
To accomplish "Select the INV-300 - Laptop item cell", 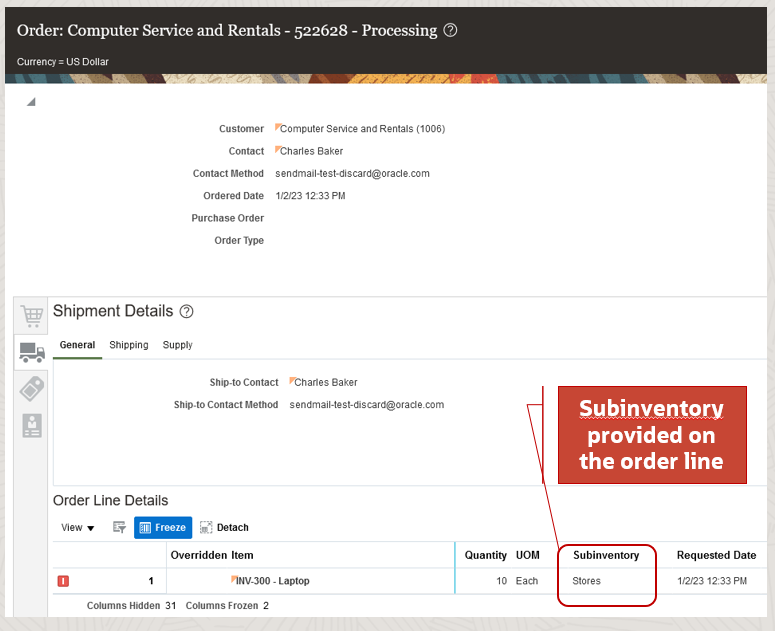I will coord(273,581).
